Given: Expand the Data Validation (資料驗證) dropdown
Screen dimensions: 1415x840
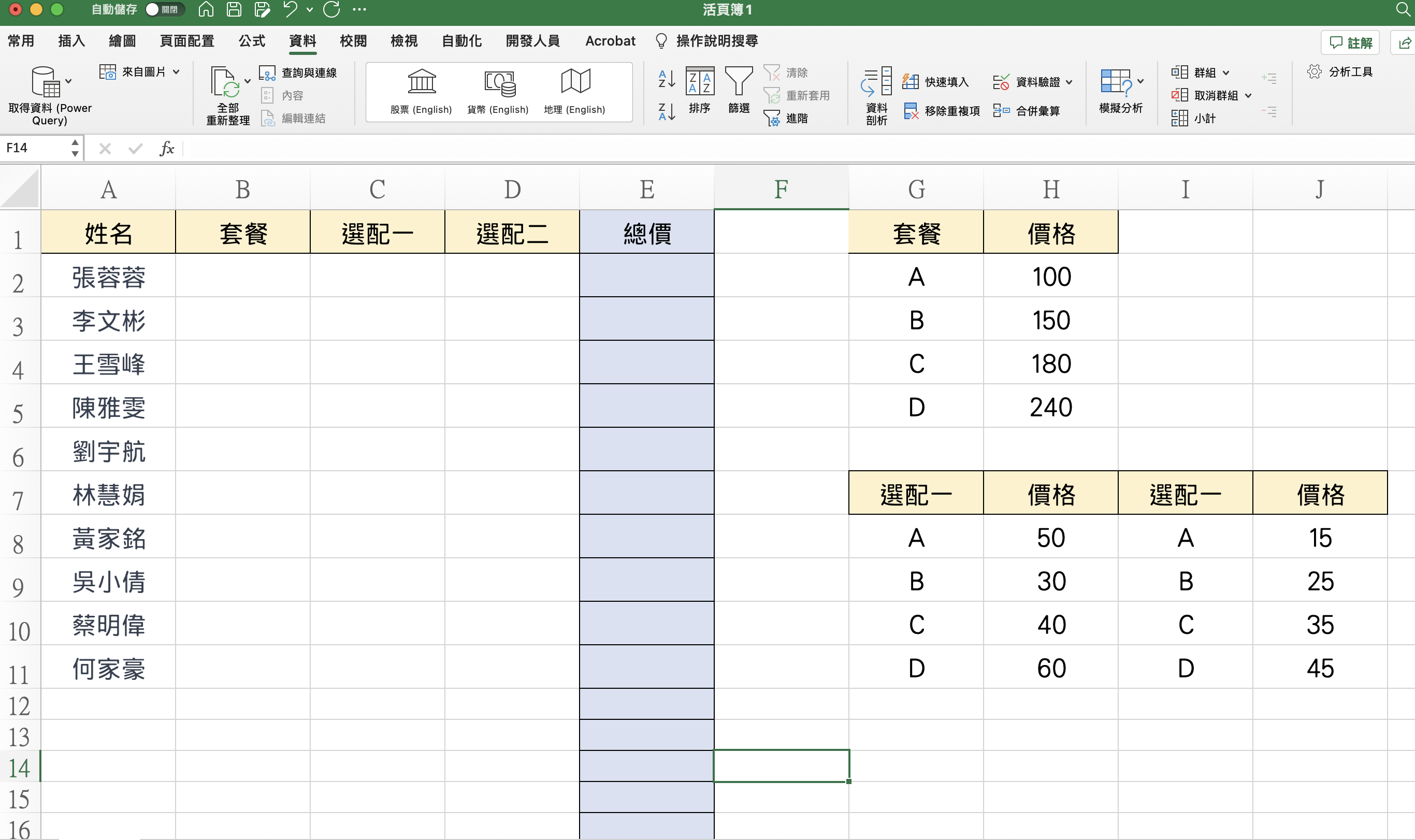Looking at the screenshot, I should pyautogui.click(x=1069, y=82).
